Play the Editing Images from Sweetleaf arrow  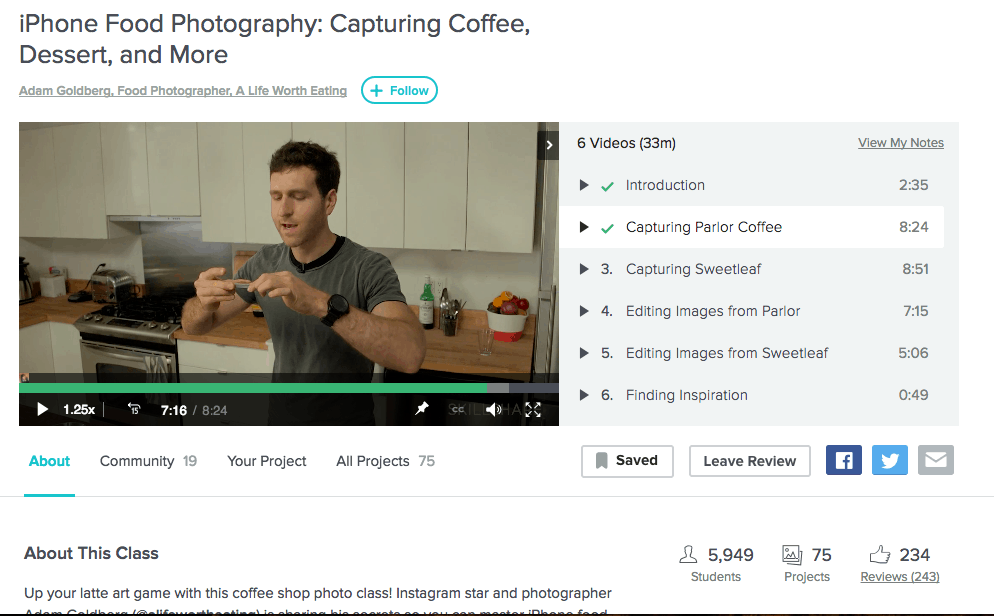pyautogui.click(x=584, y=353)
